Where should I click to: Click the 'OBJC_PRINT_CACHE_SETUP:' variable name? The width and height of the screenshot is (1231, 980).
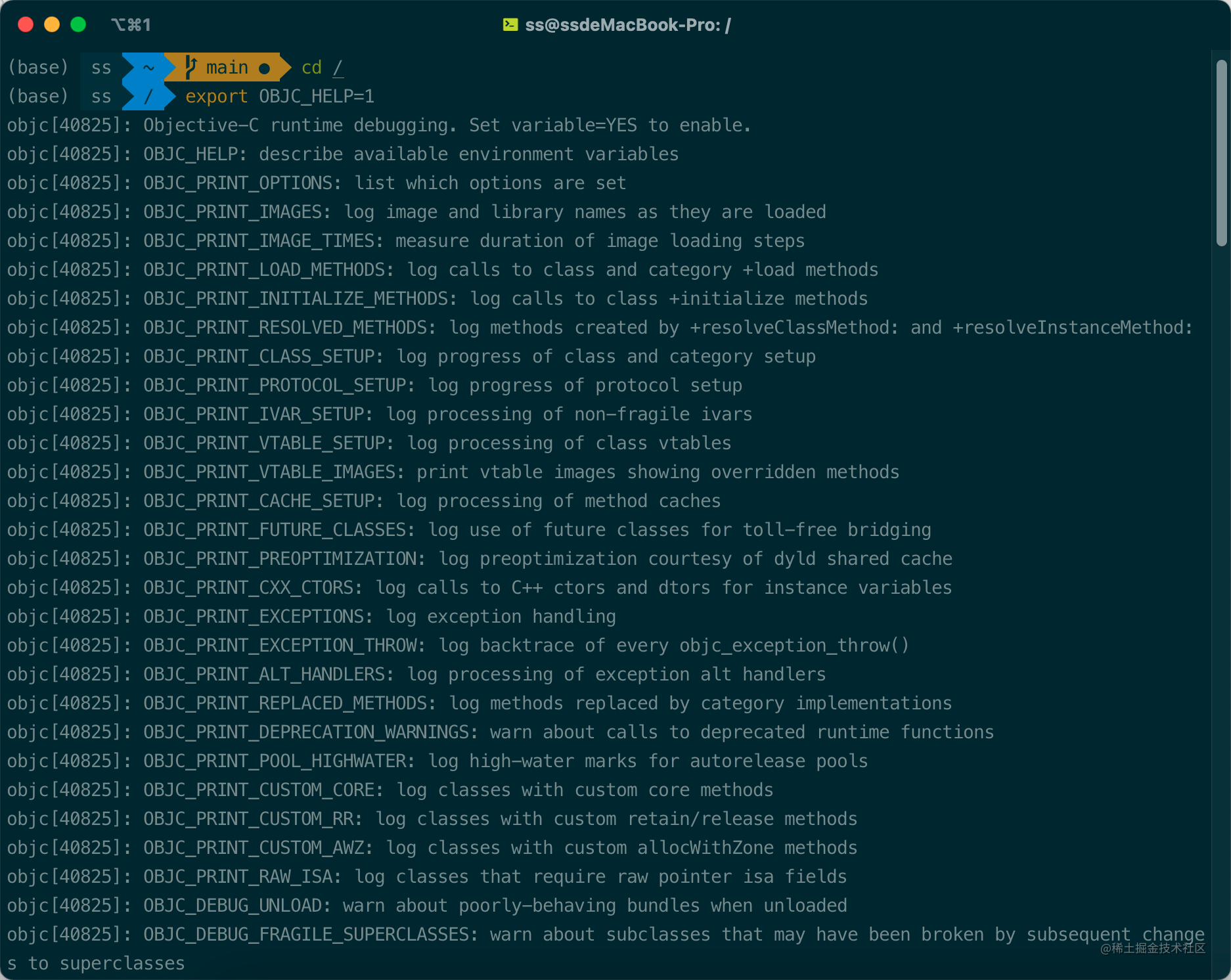[263, 501]
